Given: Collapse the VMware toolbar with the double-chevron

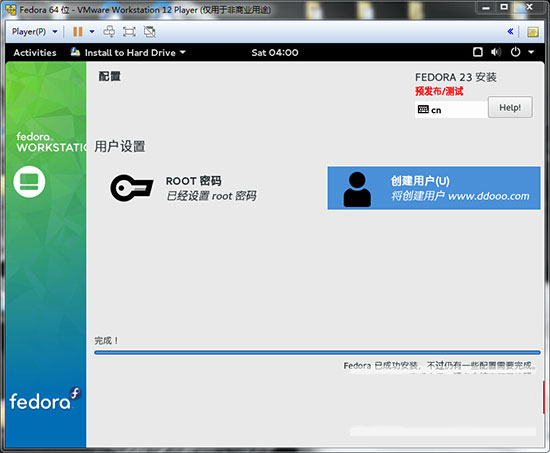Looking at the screenshot, I should [510, 32].
